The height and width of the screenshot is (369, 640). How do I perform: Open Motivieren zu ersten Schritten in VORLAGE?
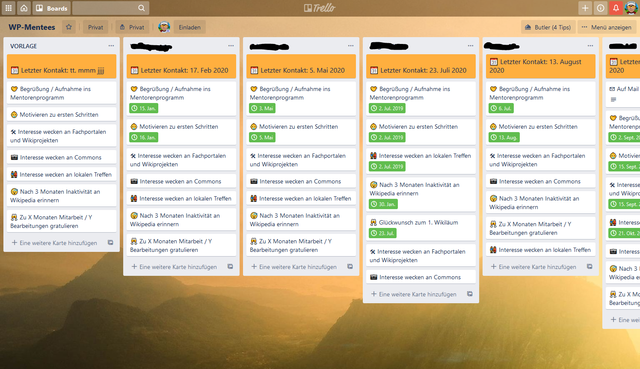[62, 114]
